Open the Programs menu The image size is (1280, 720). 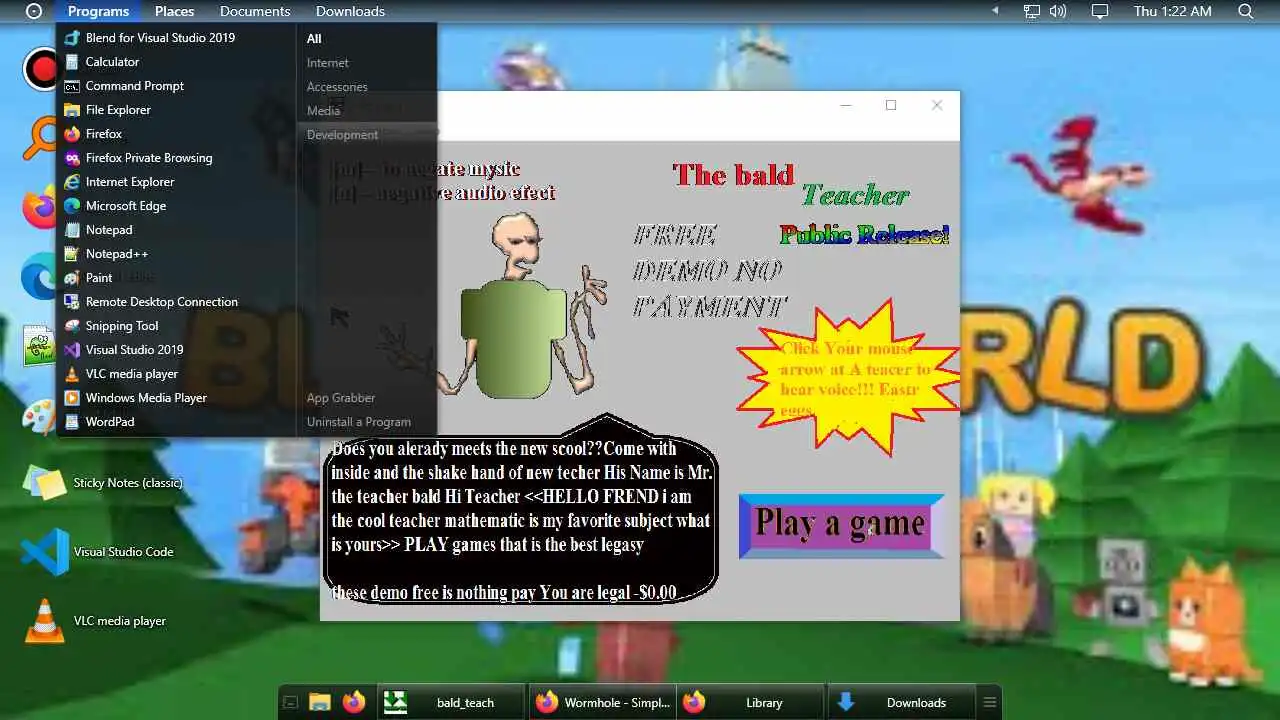[x=98, y=11]
